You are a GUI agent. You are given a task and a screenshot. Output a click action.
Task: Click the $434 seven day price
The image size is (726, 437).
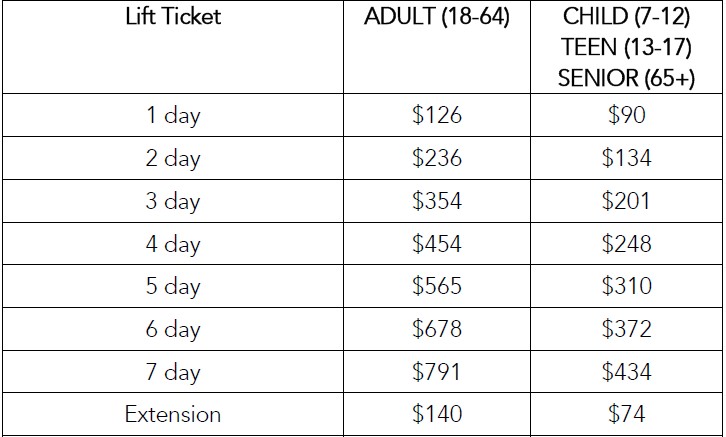click(626, 372)
